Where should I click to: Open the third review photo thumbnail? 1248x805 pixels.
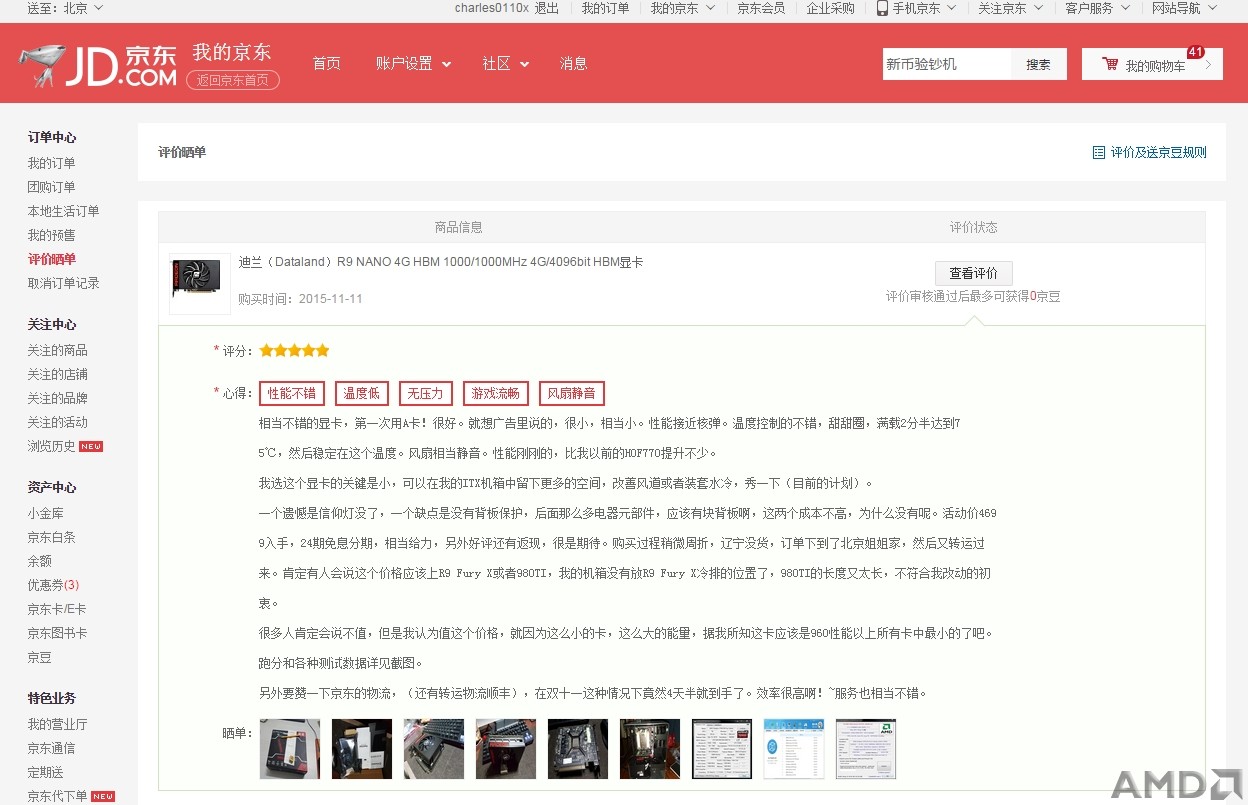click(x=434, y=749)
